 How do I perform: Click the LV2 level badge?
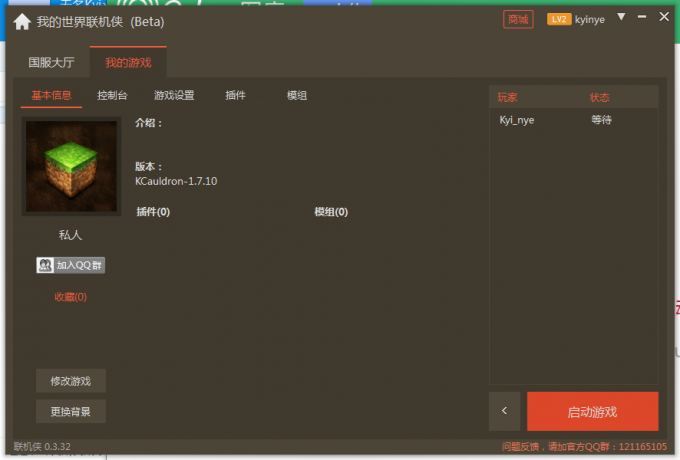(559, 20)
